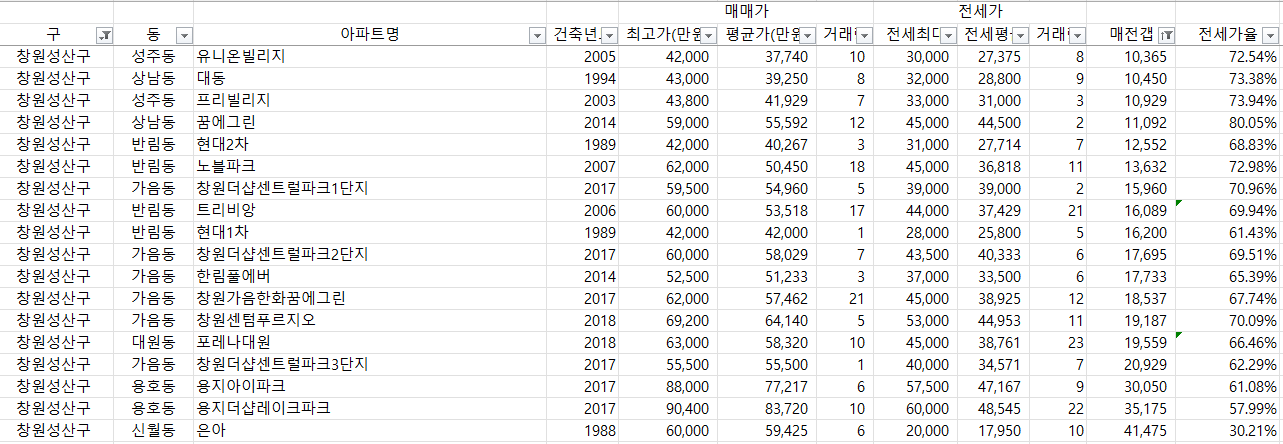Open the 최고가(만원) column filter dropdown
The width and height of the screenshot is (1283, 444).
point(710,35)
